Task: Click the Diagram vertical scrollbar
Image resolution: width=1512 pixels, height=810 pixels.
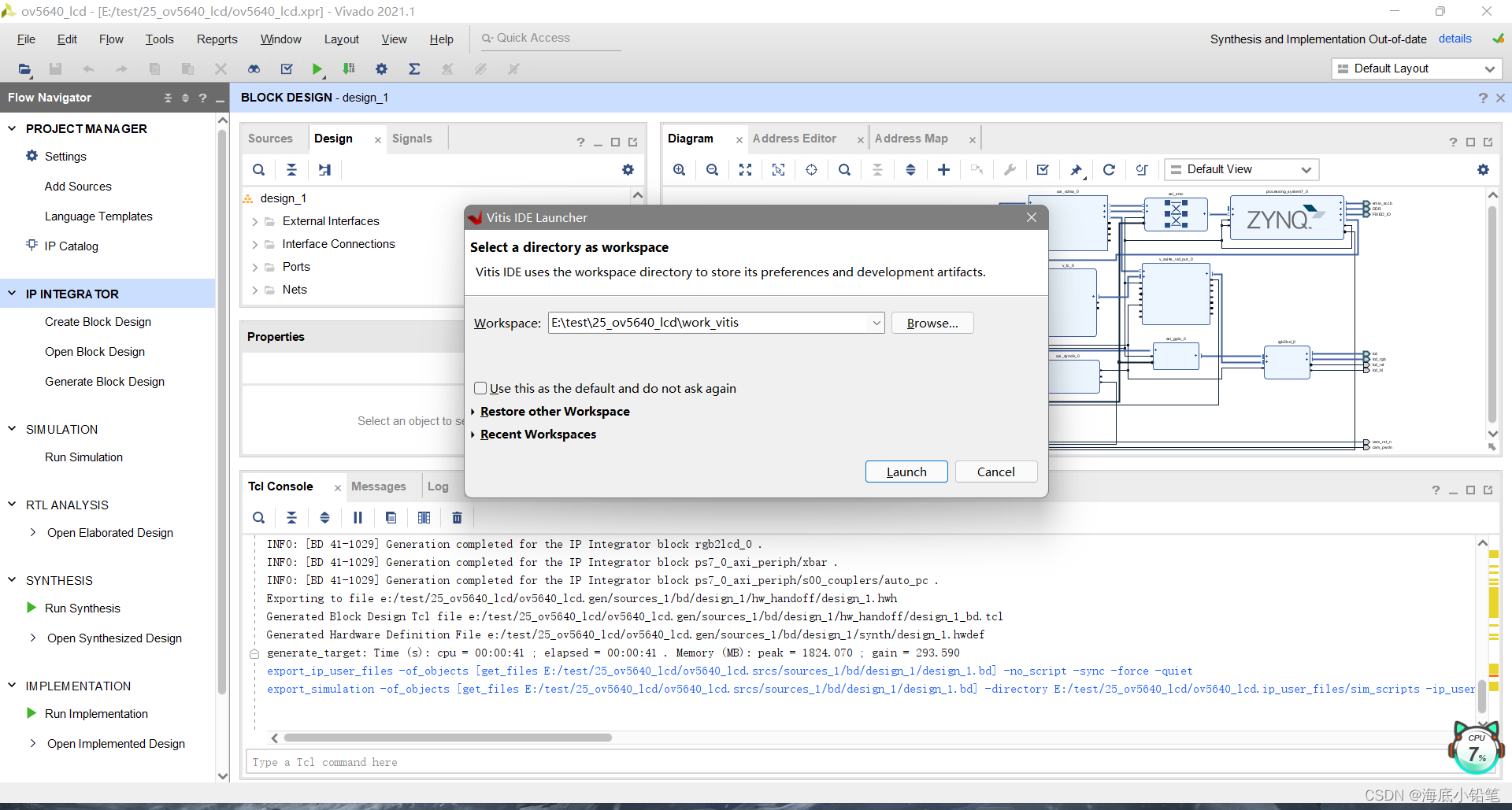Action: click(1492, 313)
